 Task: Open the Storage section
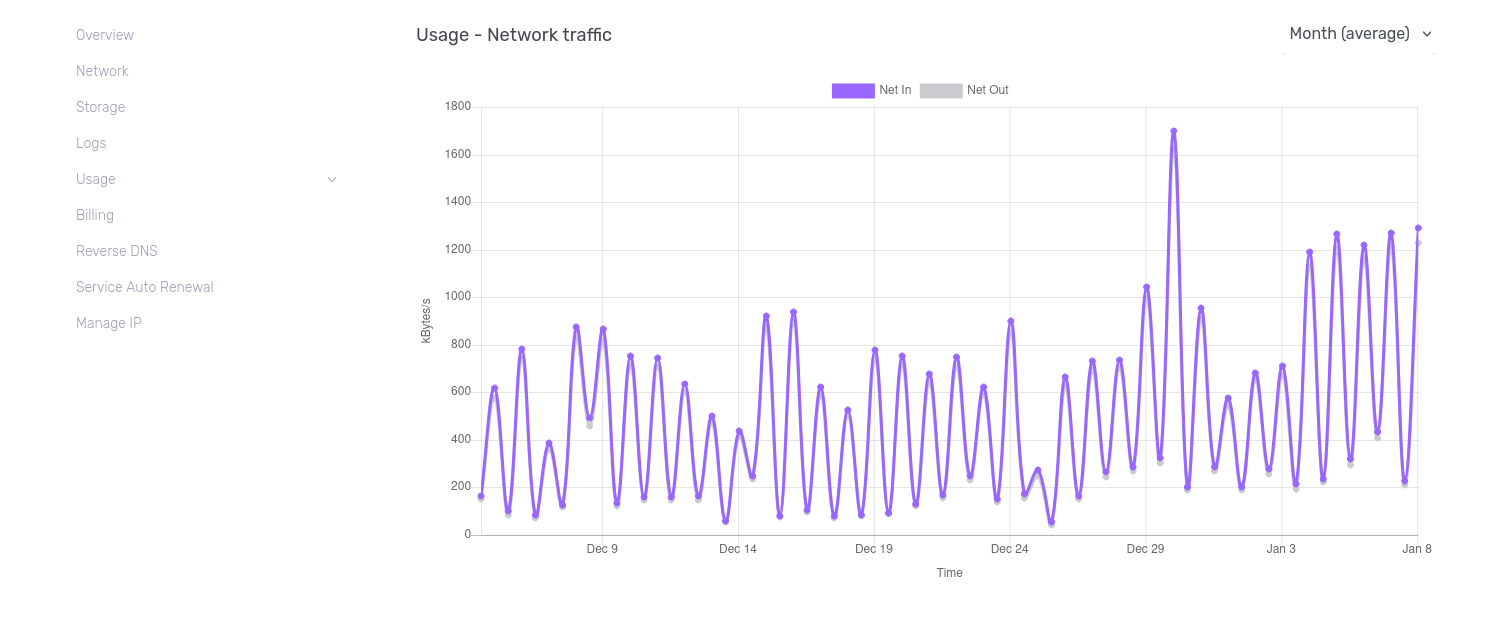[100, 107]
